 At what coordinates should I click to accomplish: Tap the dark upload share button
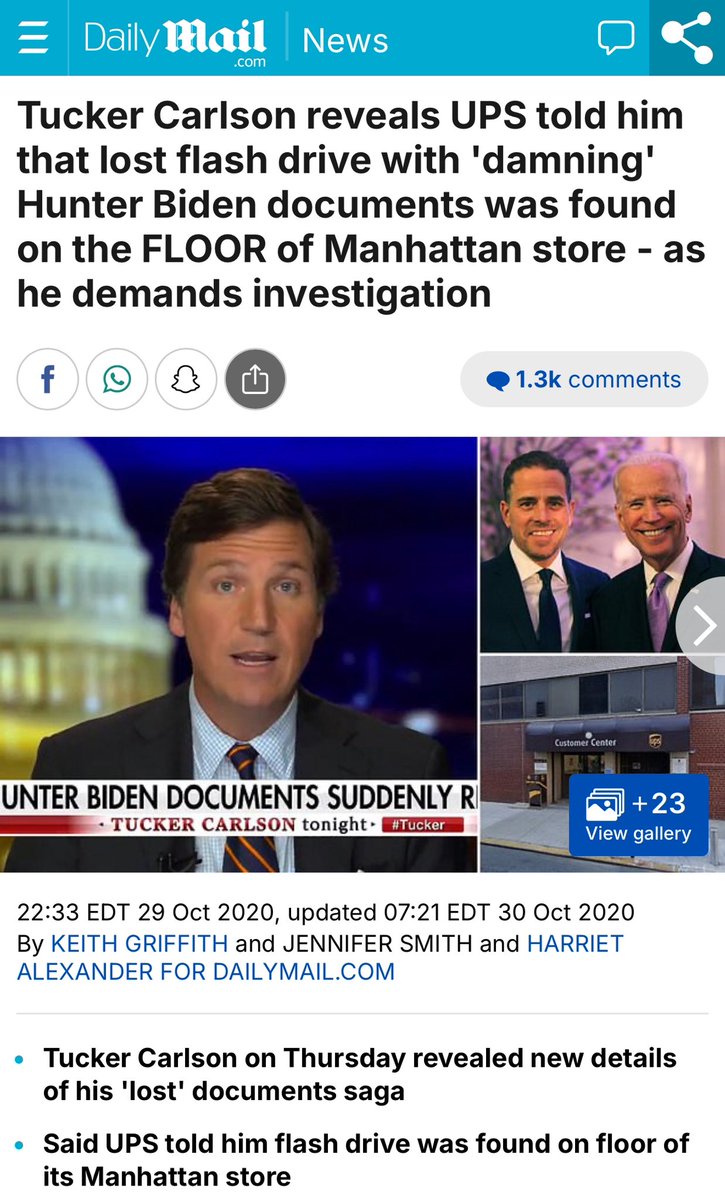pos(255,379)
